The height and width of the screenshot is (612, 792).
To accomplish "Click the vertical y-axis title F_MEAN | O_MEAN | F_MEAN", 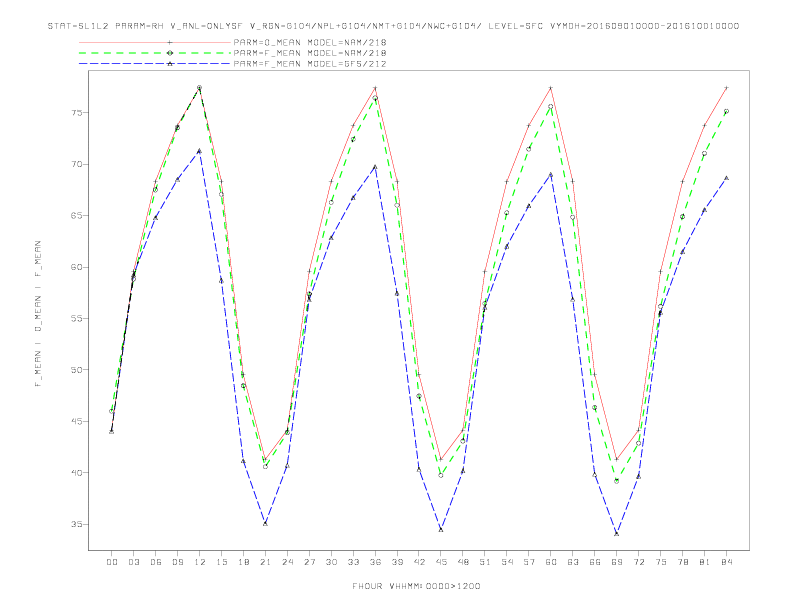I will tap(38, 314).
